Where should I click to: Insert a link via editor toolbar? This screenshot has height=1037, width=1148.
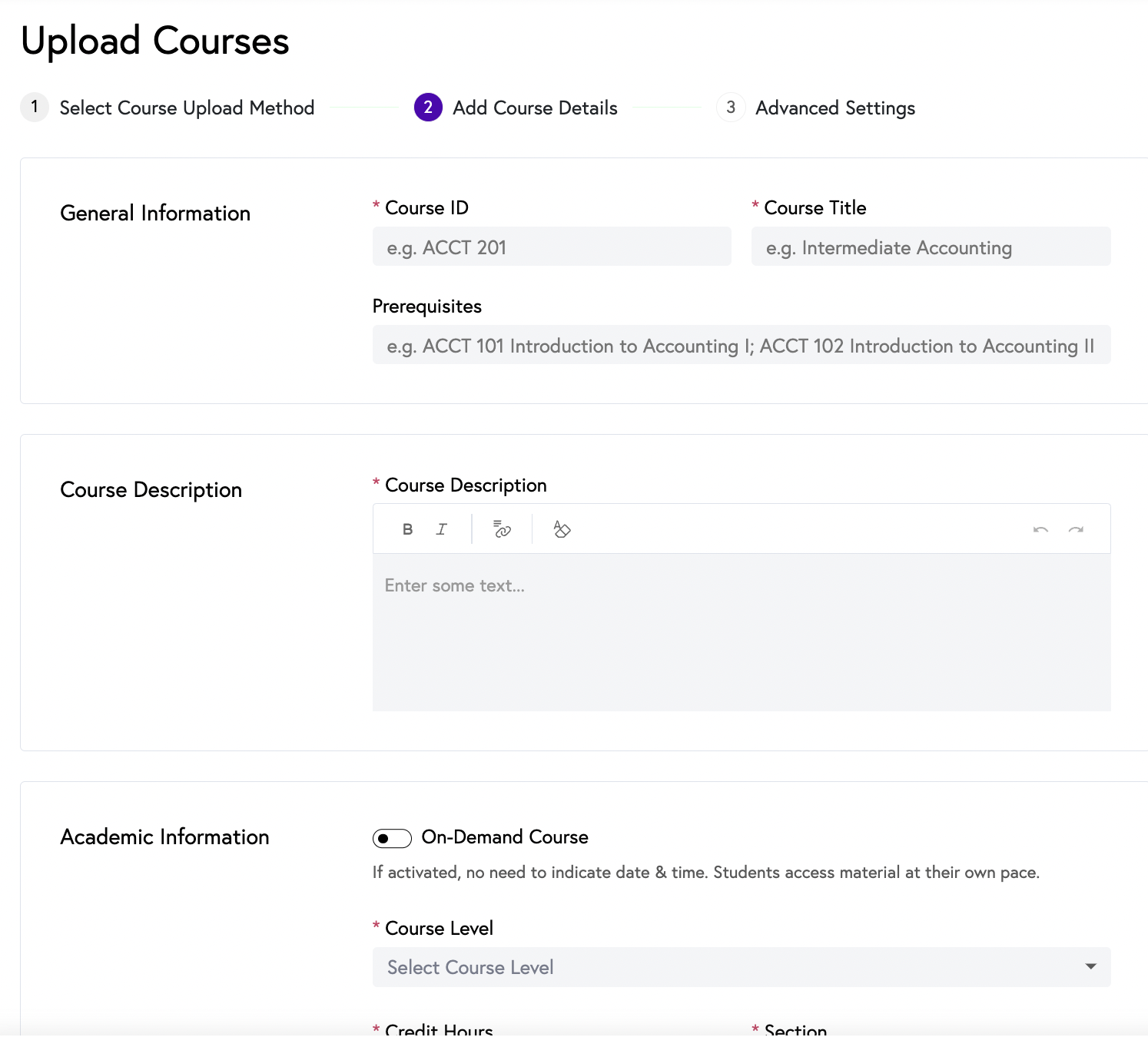pos(502,529)
